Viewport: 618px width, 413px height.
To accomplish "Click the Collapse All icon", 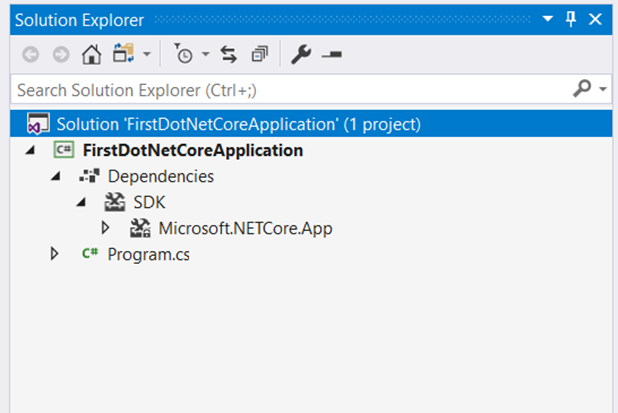I will point(260,54).
